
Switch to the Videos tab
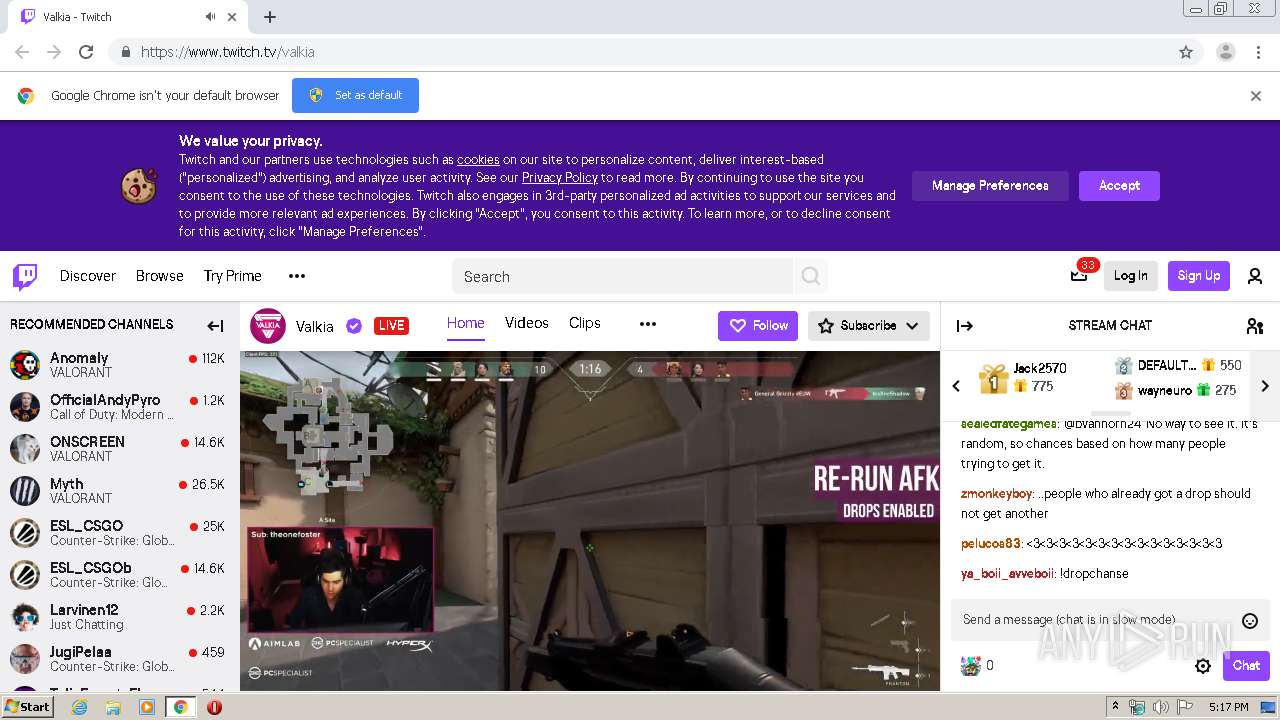tap(527, 323)
